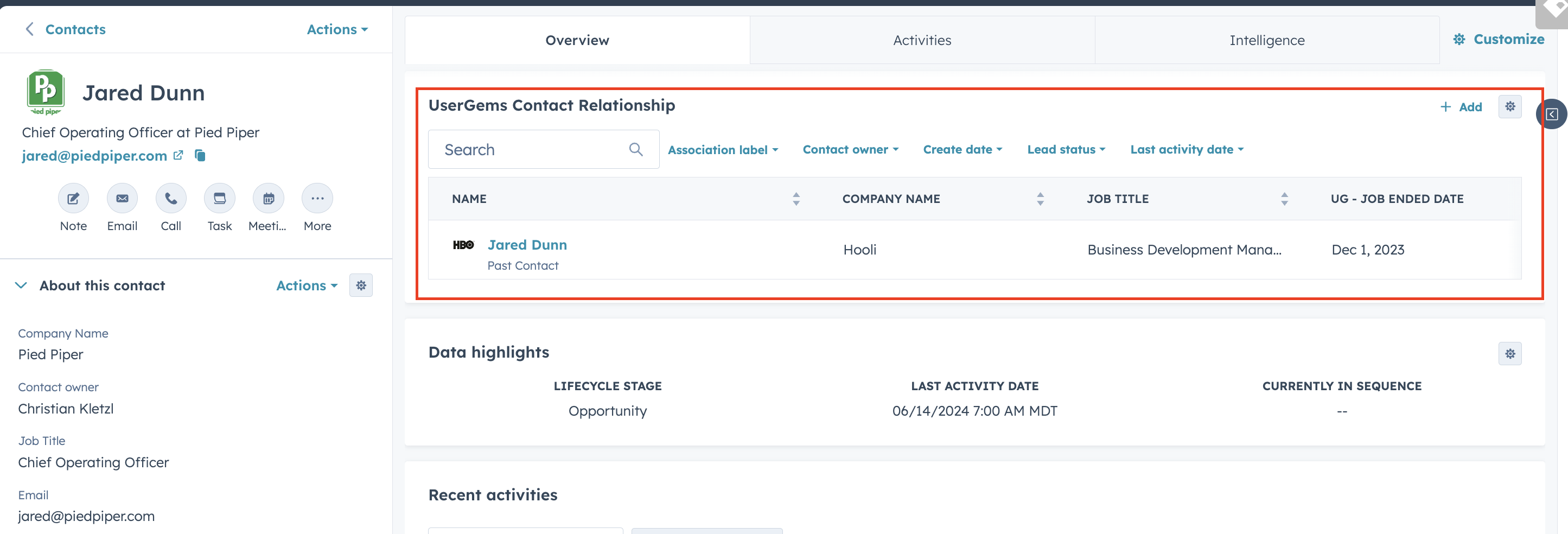Click the 06/14/2024 7:00 AM MDT value
Screen dimensions: 1568x534
point(974,411)
